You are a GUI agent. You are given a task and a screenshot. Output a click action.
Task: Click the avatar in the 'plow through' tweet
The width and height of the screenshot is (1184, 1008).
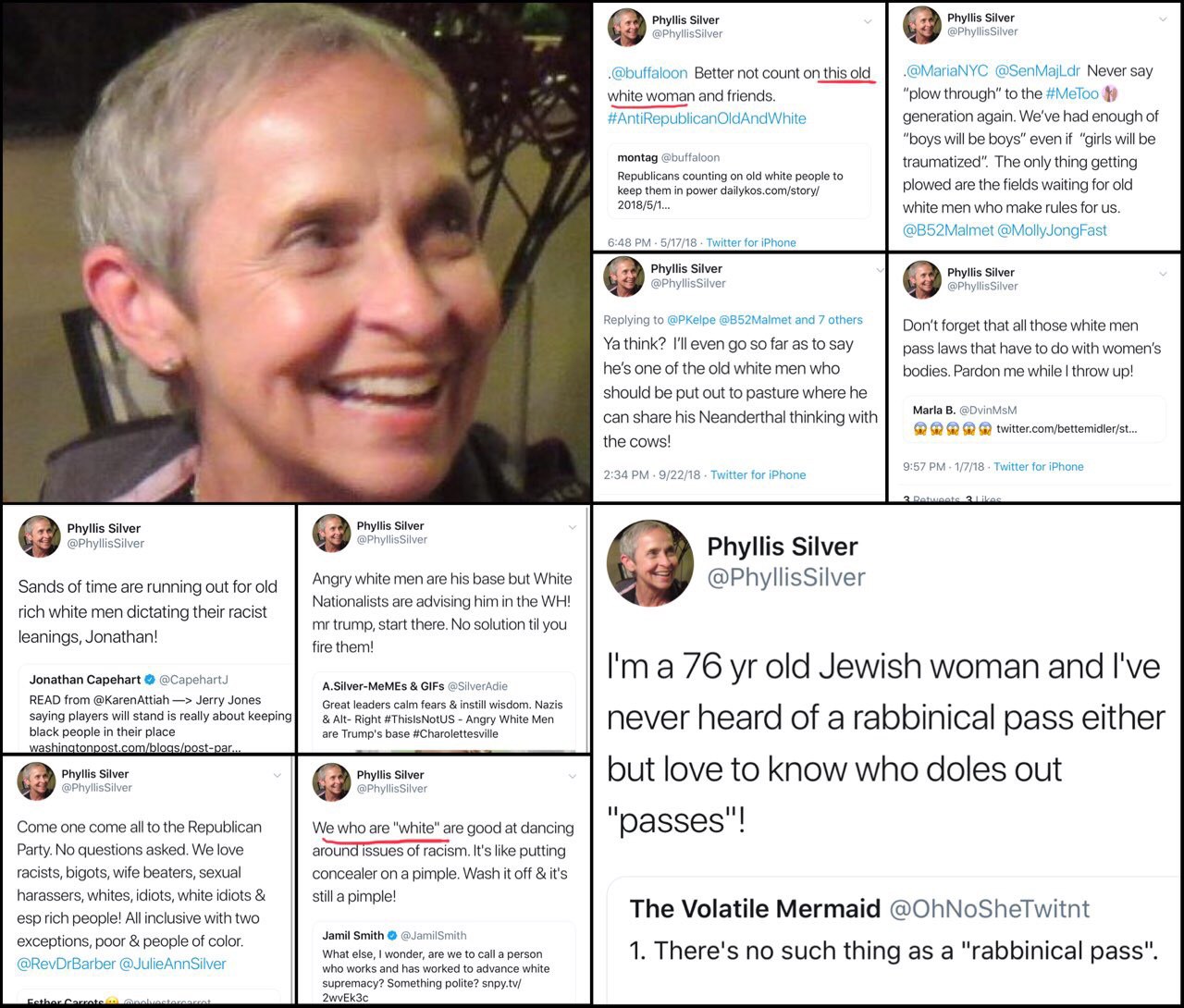pos(922,25)
